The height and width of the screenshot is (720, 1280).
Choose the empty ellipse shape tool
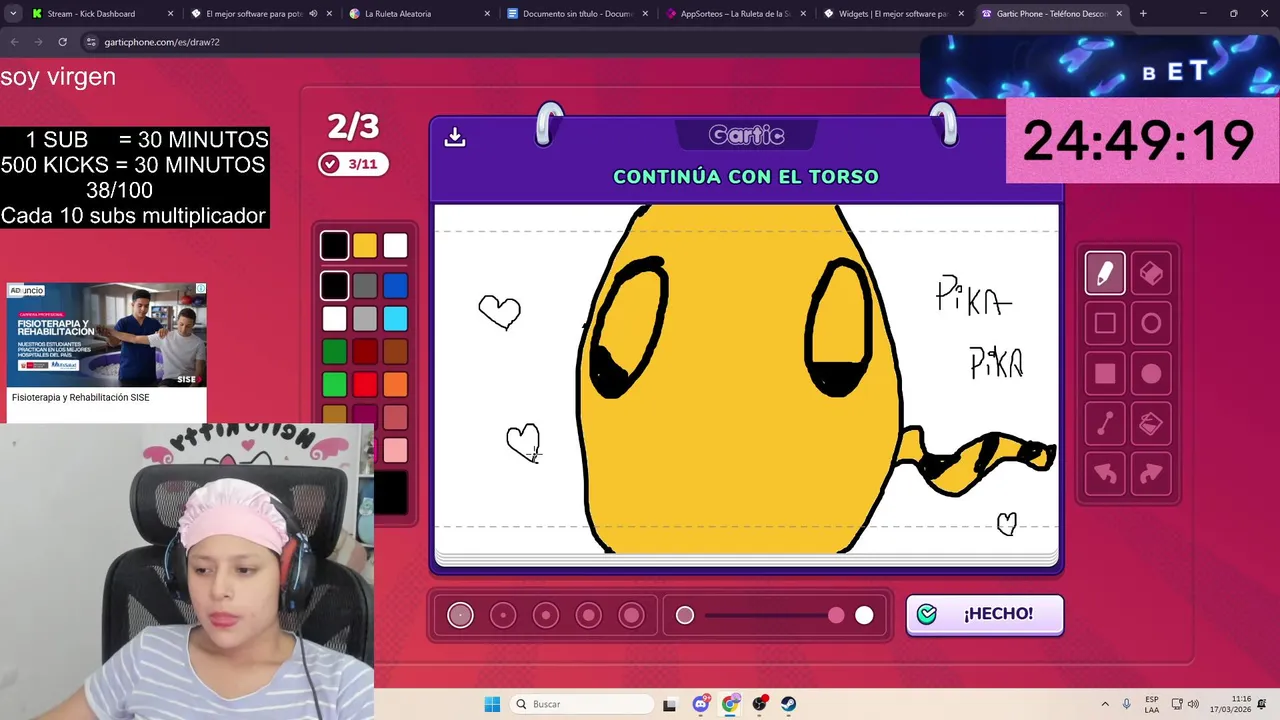click(1151, 323)
